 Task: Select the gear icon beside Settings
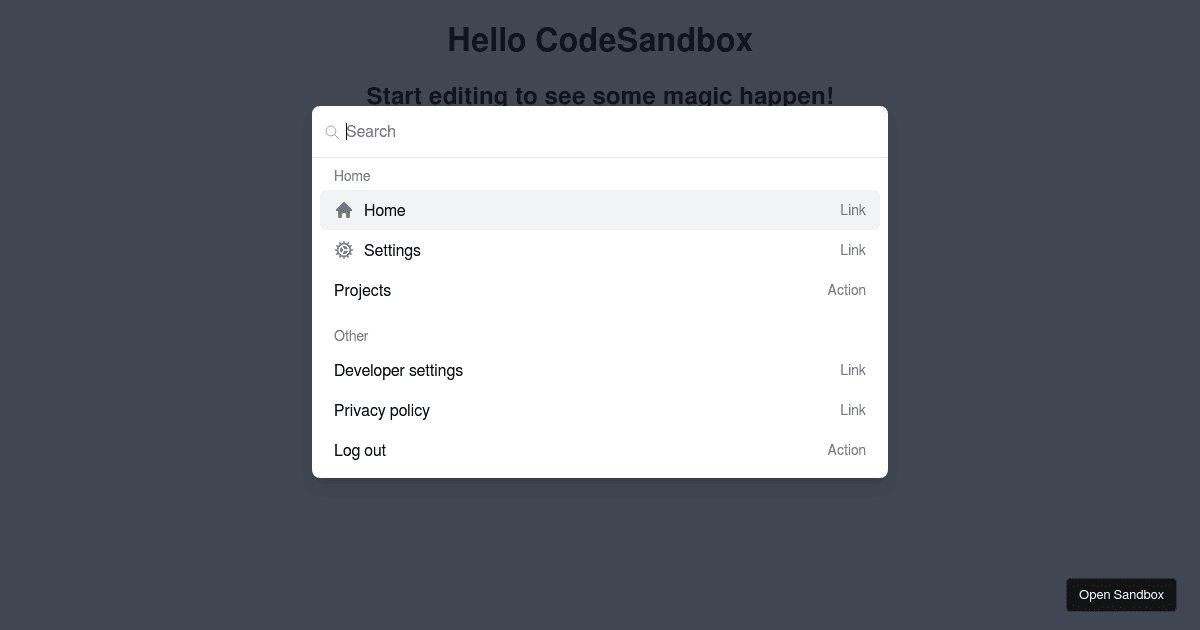pos(344,250)
